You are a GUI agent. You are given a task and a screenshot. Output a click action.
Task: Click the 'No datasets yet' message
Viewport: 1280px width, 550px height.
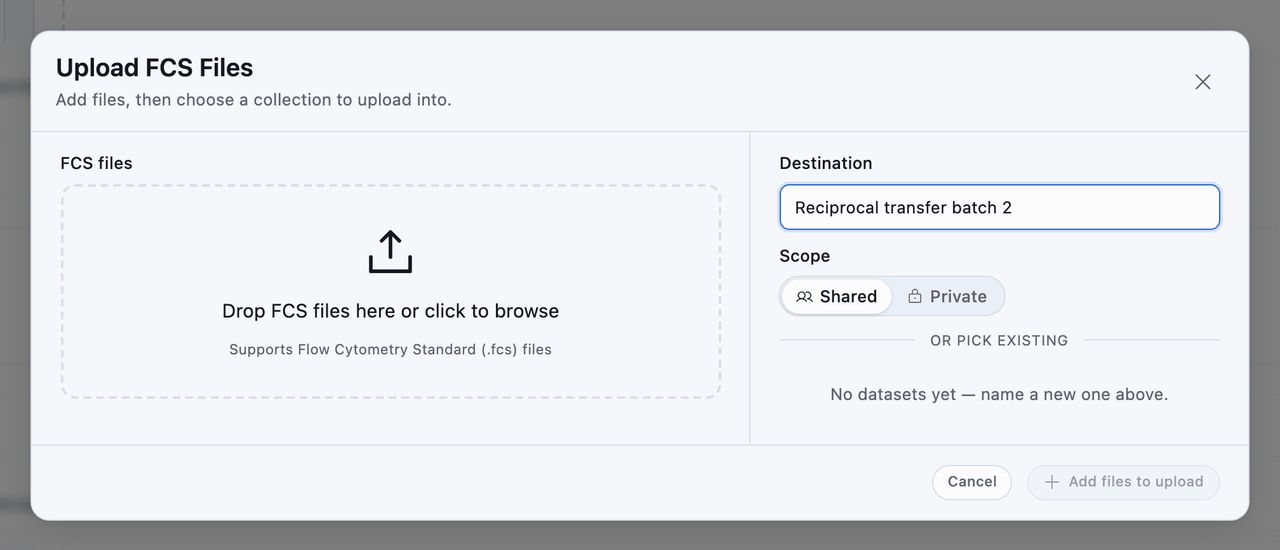tap(999, 395)
